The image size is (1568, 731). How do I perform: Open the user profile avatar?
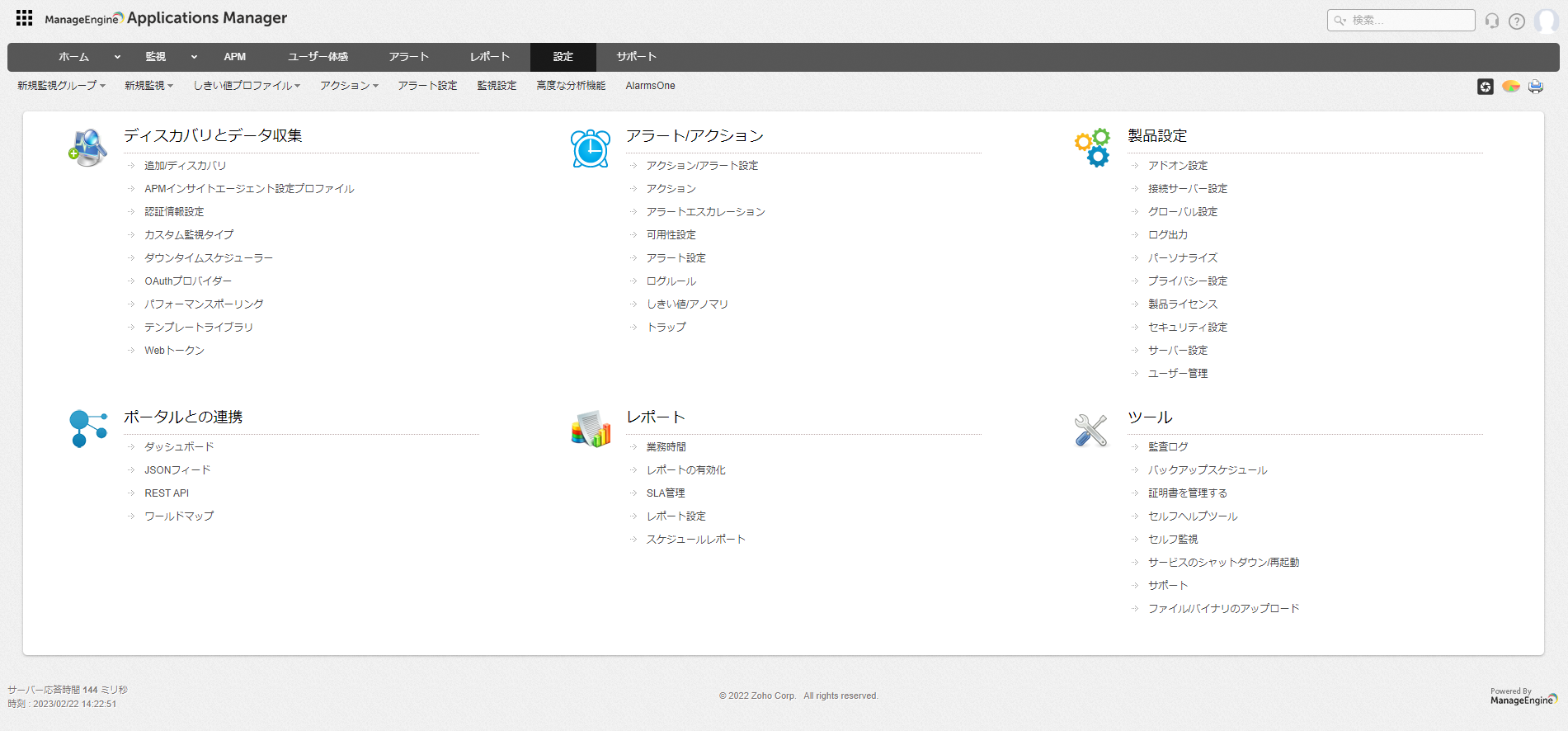1545,21
